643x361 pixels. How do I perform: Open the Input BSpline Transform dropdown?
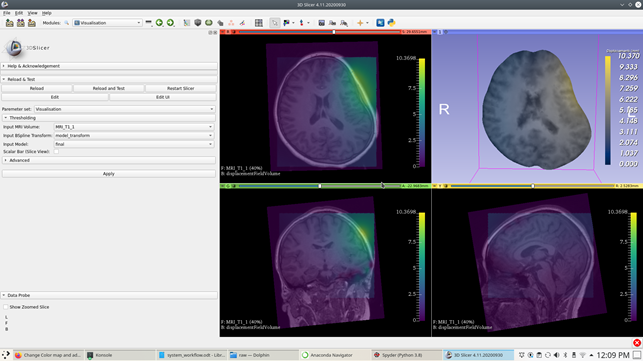[x=134, y=135]
